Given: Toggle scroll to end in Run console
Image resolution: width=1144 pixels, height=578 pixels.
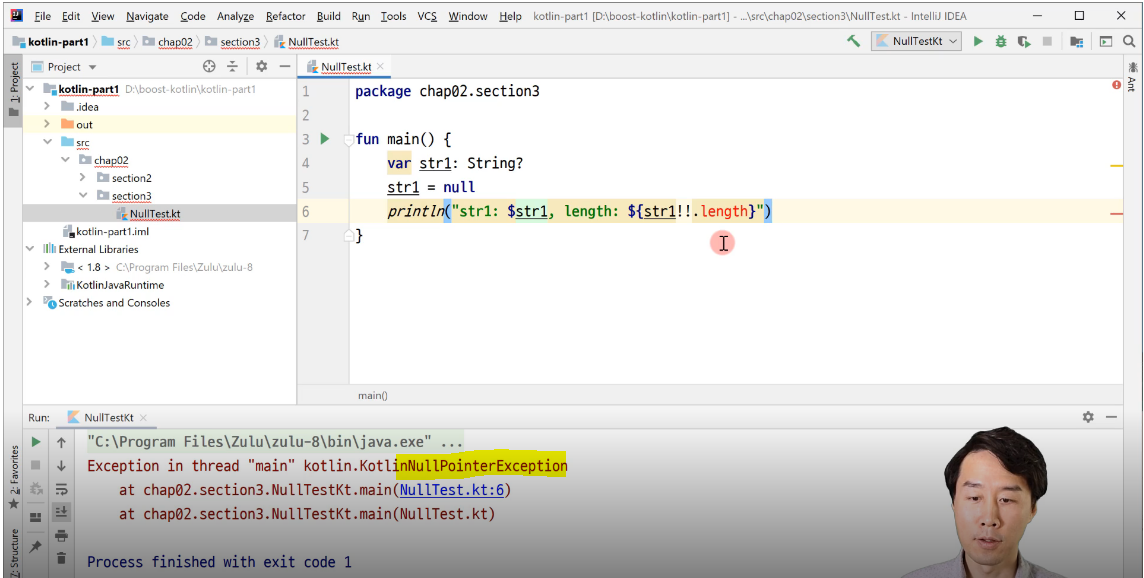Looking at the screenshot, I should click(61, 512).
